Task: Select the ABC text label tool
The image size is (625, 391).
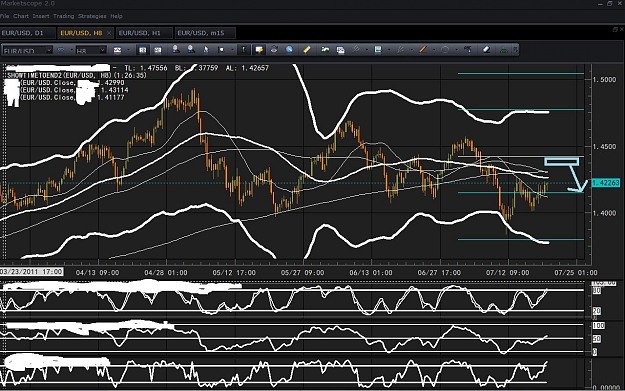Action: (x=468, y=49)
